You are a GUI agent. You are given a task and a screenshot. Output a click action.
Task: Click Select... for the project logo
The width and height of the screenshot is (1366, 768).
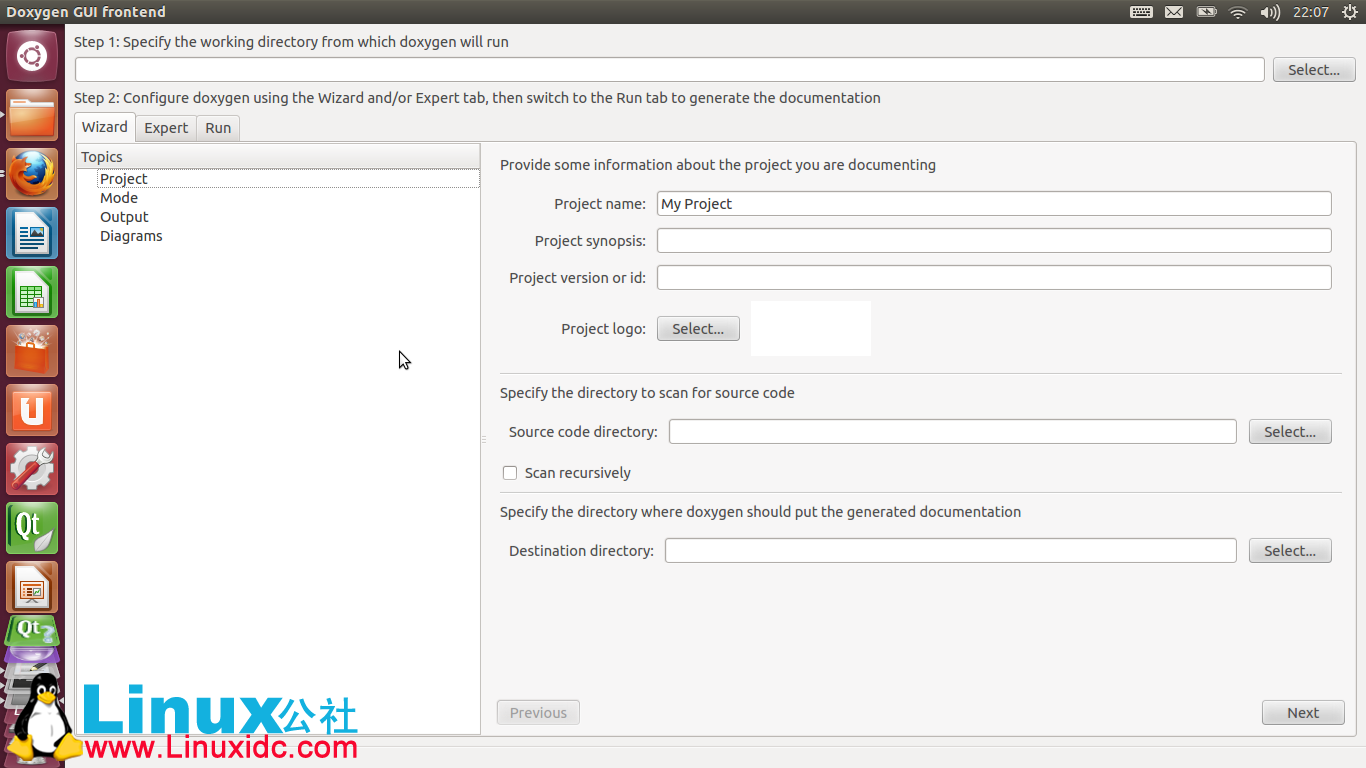point(698,329)
